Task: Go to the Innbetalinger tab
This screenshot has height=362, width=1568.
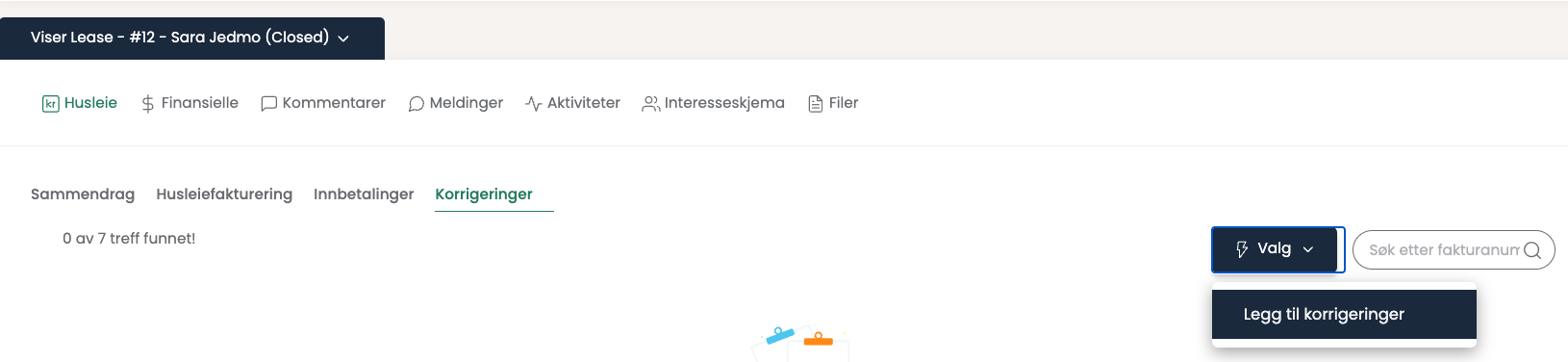Action: pos(364,194)
